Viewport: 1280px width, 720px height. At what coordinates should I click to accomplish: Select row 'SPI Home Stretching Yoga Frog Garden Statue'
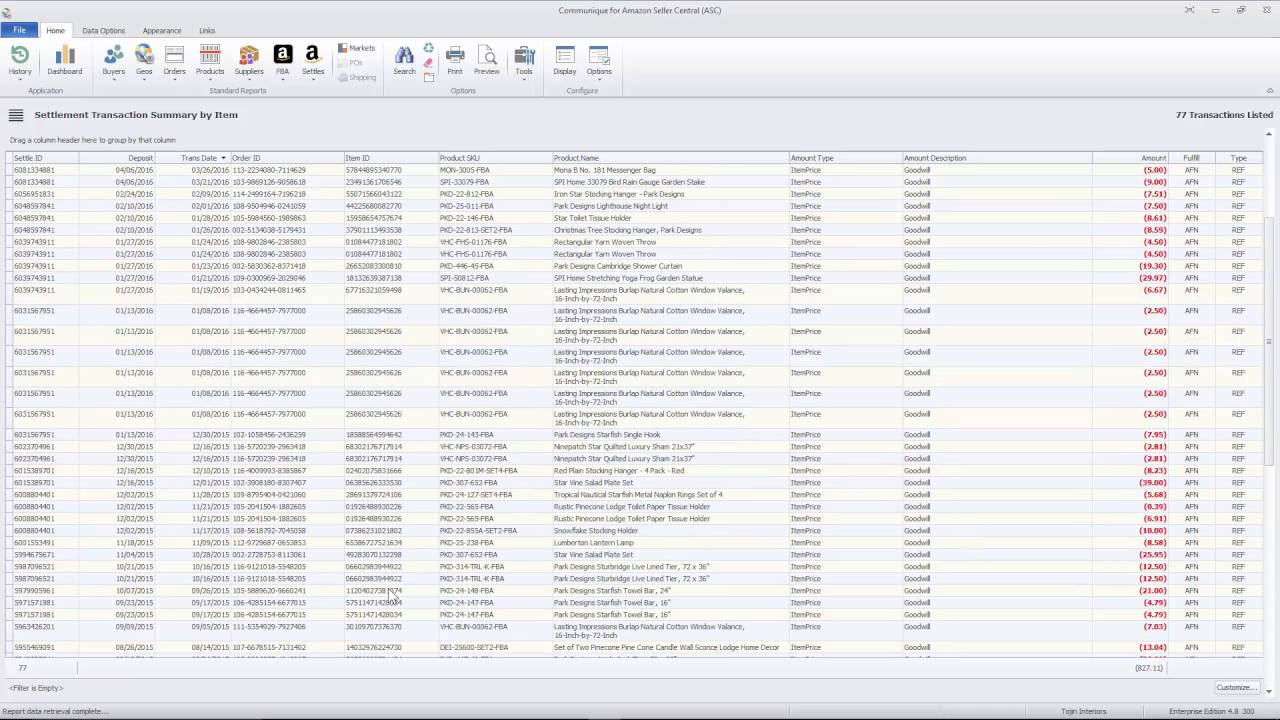click(x=636, y=278)
